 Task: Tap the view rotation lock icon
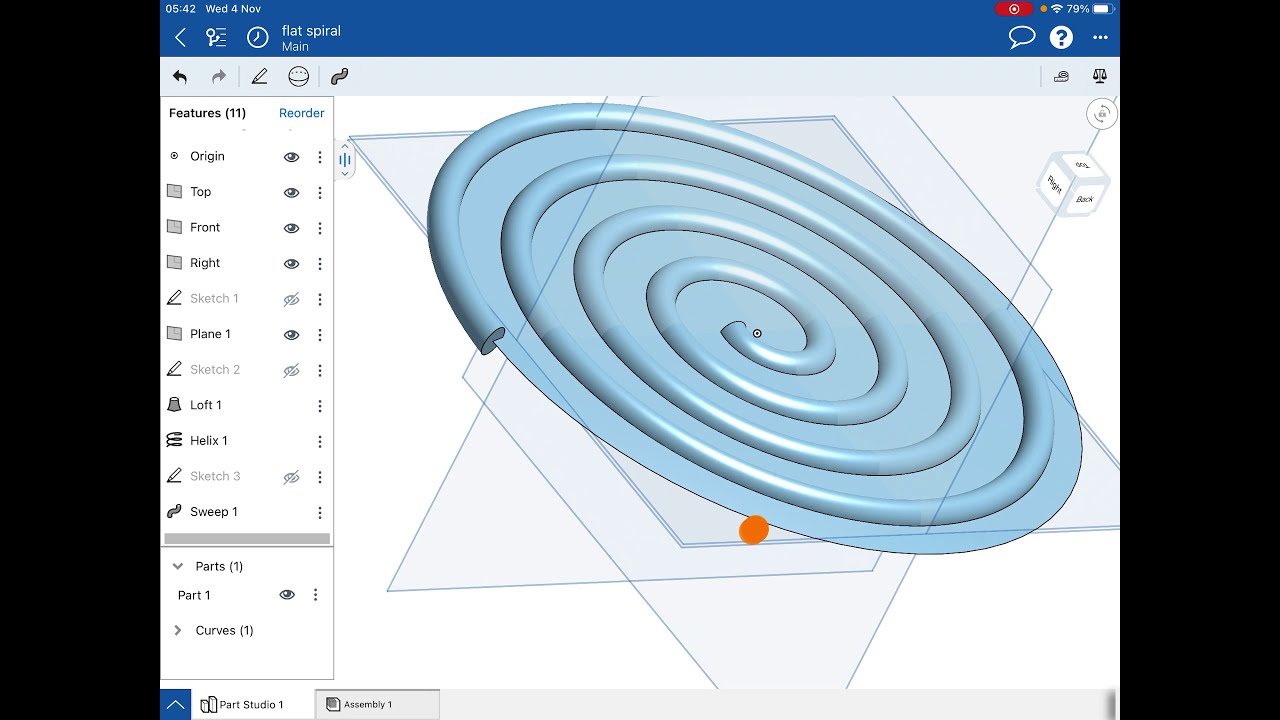(x=1101, y=114)
